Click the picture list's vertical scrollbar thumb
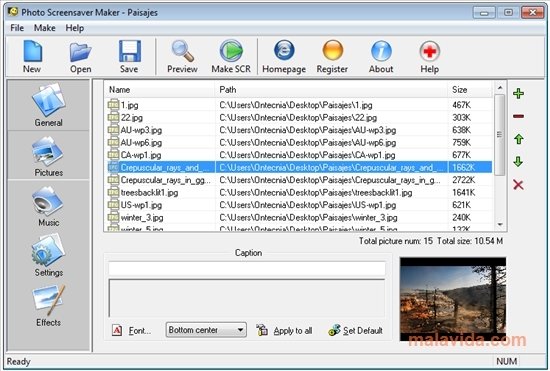The image size is (550, 371). (500, 135)
